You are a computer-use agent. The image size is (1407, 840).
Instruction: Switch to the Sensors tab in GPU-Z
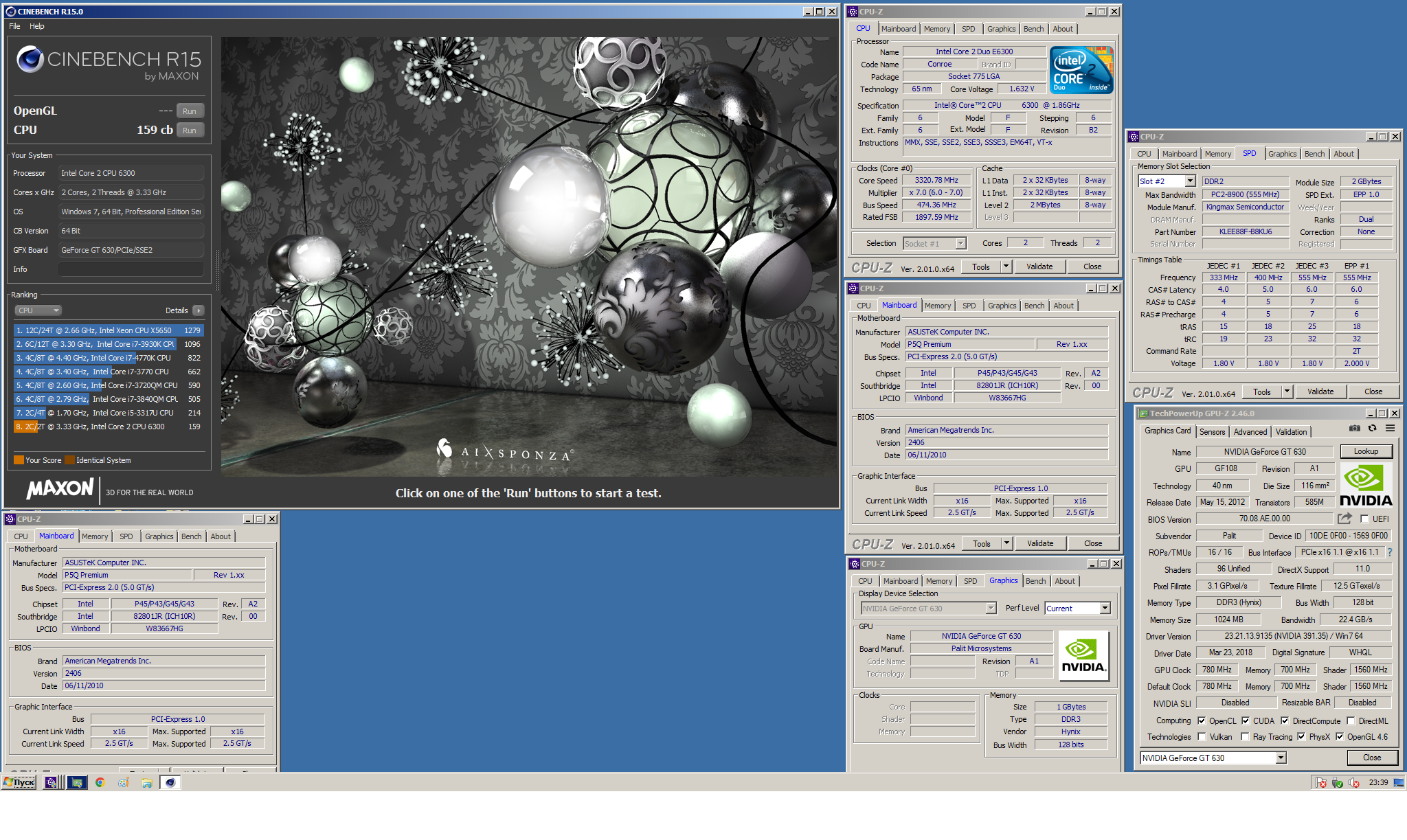point(1212,432)
